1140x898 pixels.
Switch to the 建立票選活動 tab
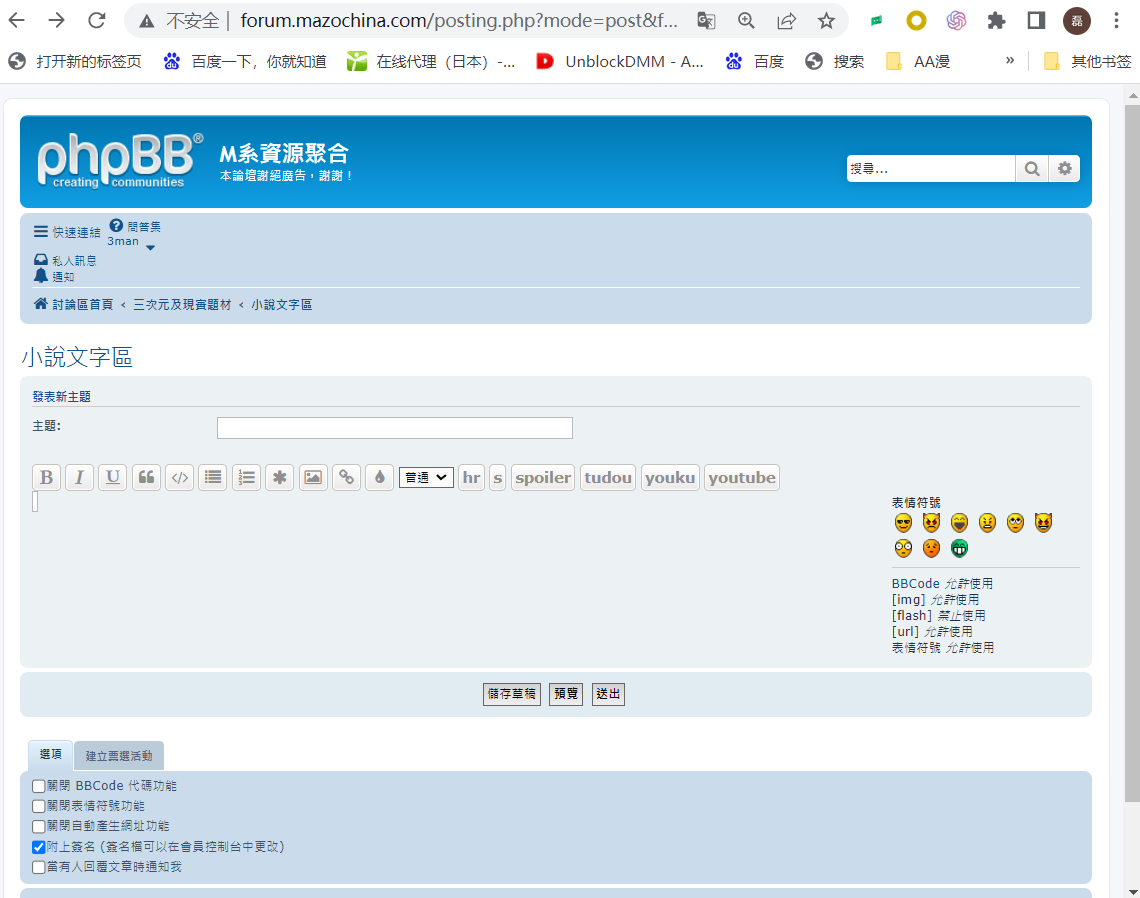tap(119, 756)
